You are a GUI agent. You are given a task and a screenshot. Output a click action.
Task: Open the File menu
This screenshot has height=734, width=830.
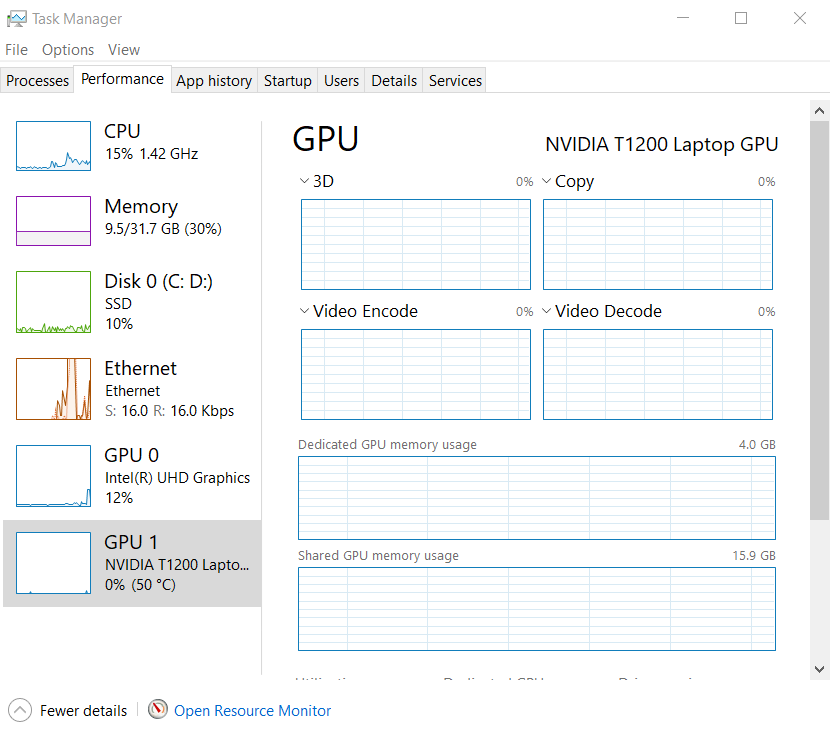(x=16, y=50)
